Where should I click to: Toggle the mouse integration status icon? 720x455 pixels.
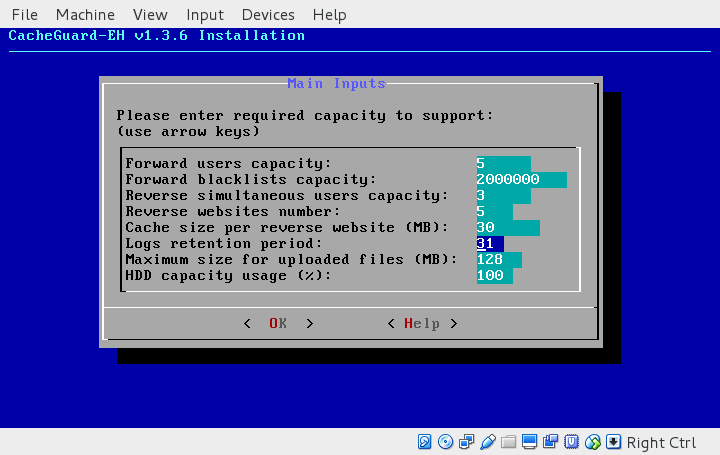593,442
